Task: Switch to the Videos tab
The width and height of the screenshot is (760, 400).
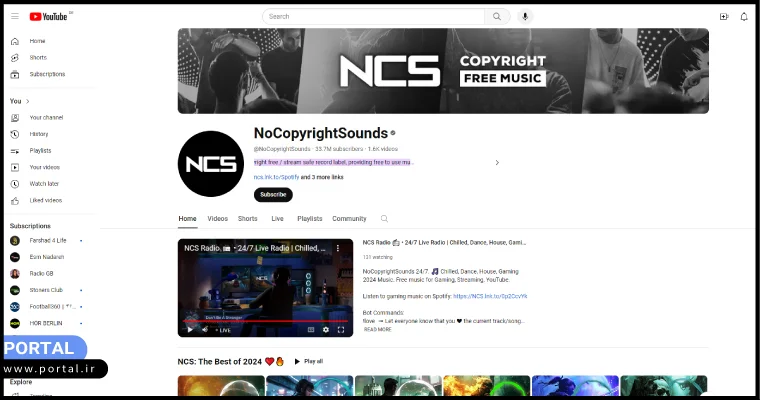Action: tap(218, 219)
